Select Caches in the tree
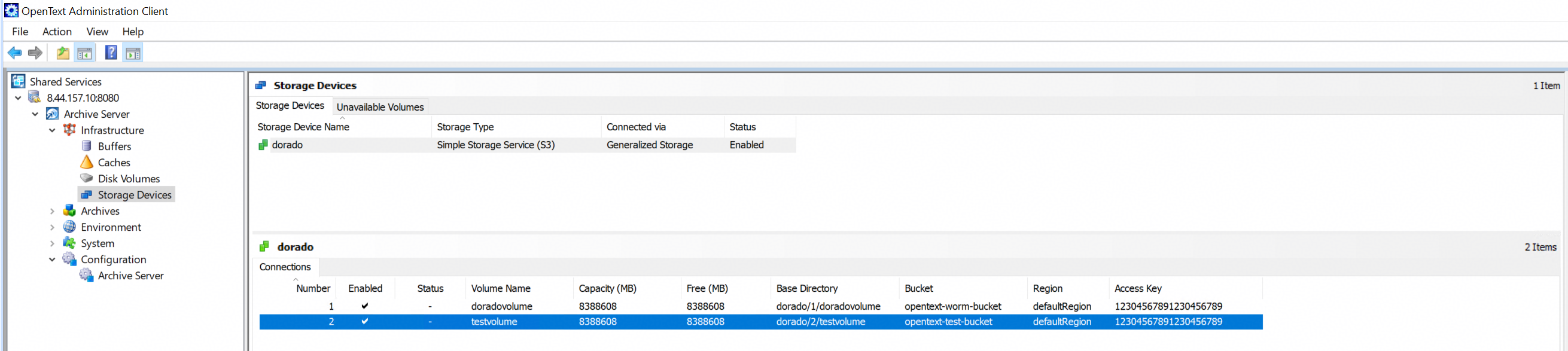The width and height of the screenshot is (1568, 351). point(114,163)
